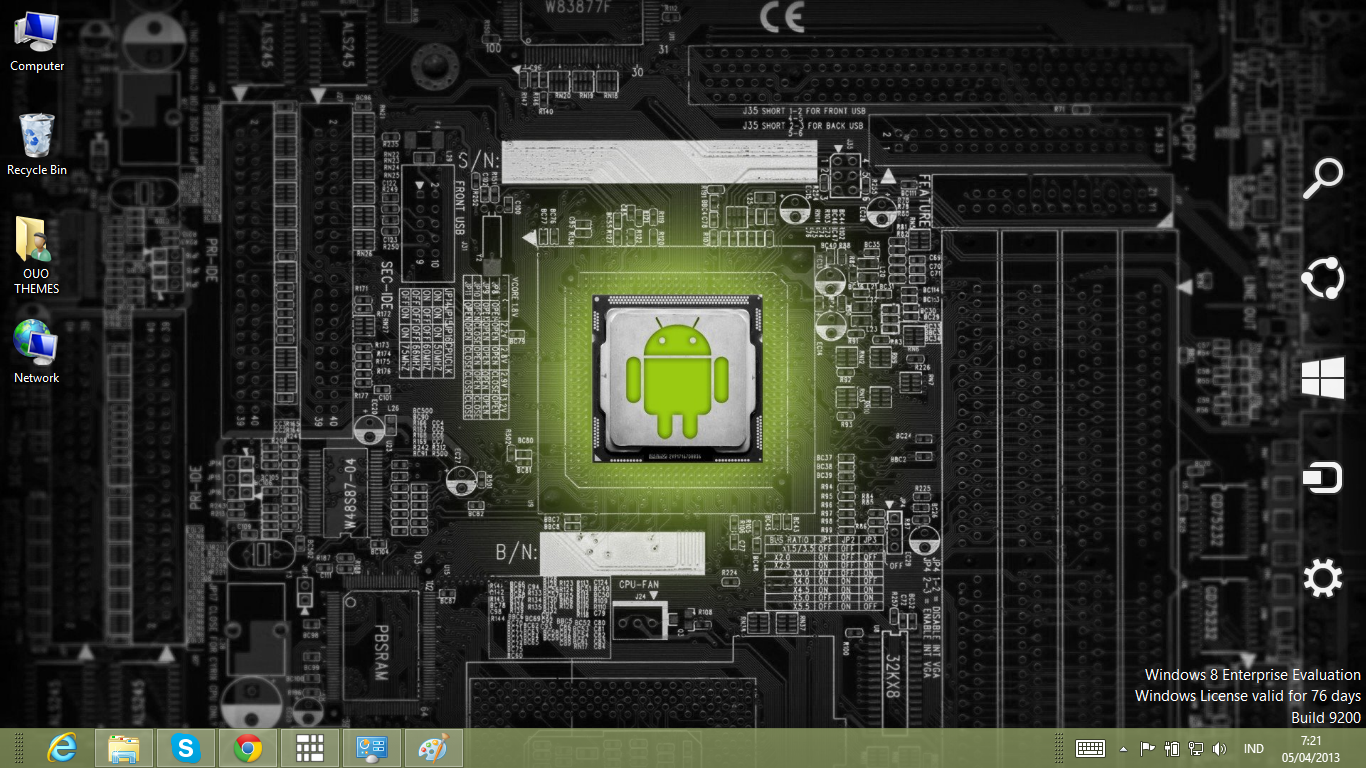Launch Google Chrome from the taskbar
The height and width of the screenshot is (768, 1366).
[x=248, y=748]
